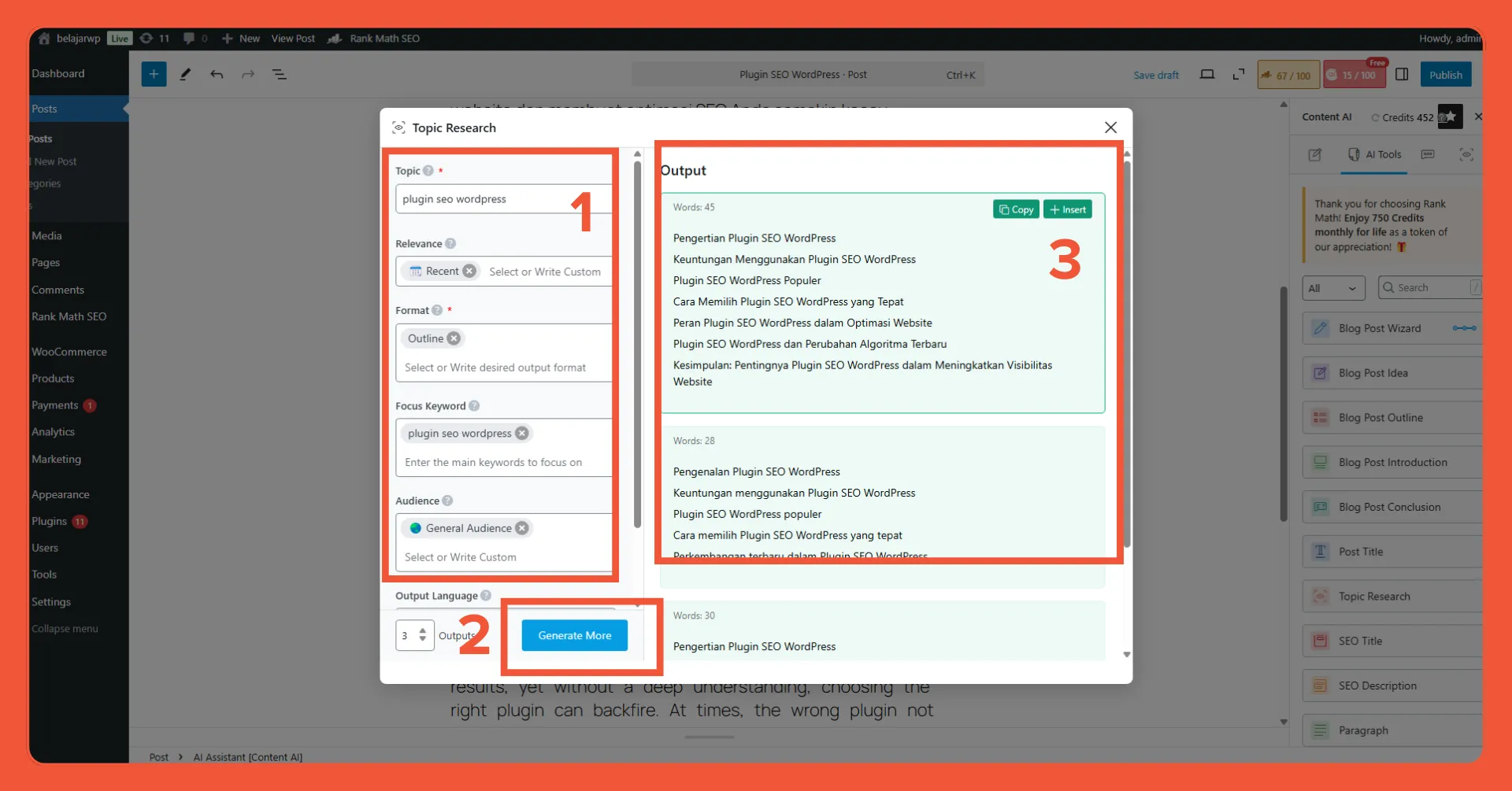
Task: Open the All category dropdown filter
Action: click(1333, 288)
